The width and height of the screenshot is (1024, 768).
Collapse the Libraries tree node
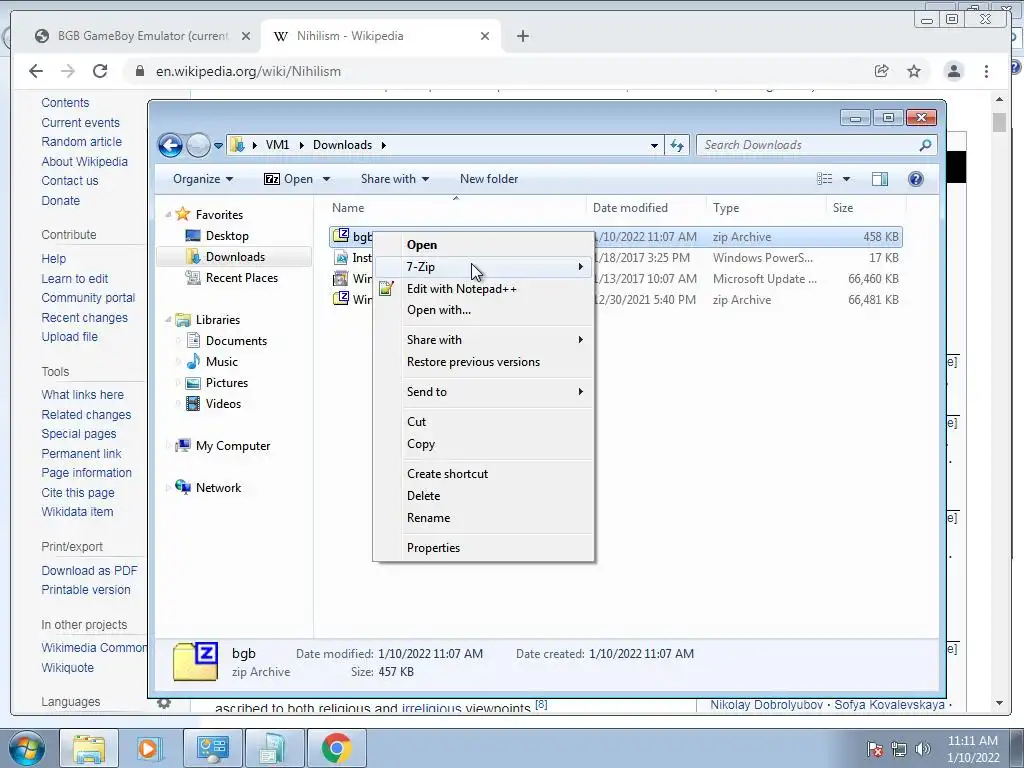(x=168, y=319)
